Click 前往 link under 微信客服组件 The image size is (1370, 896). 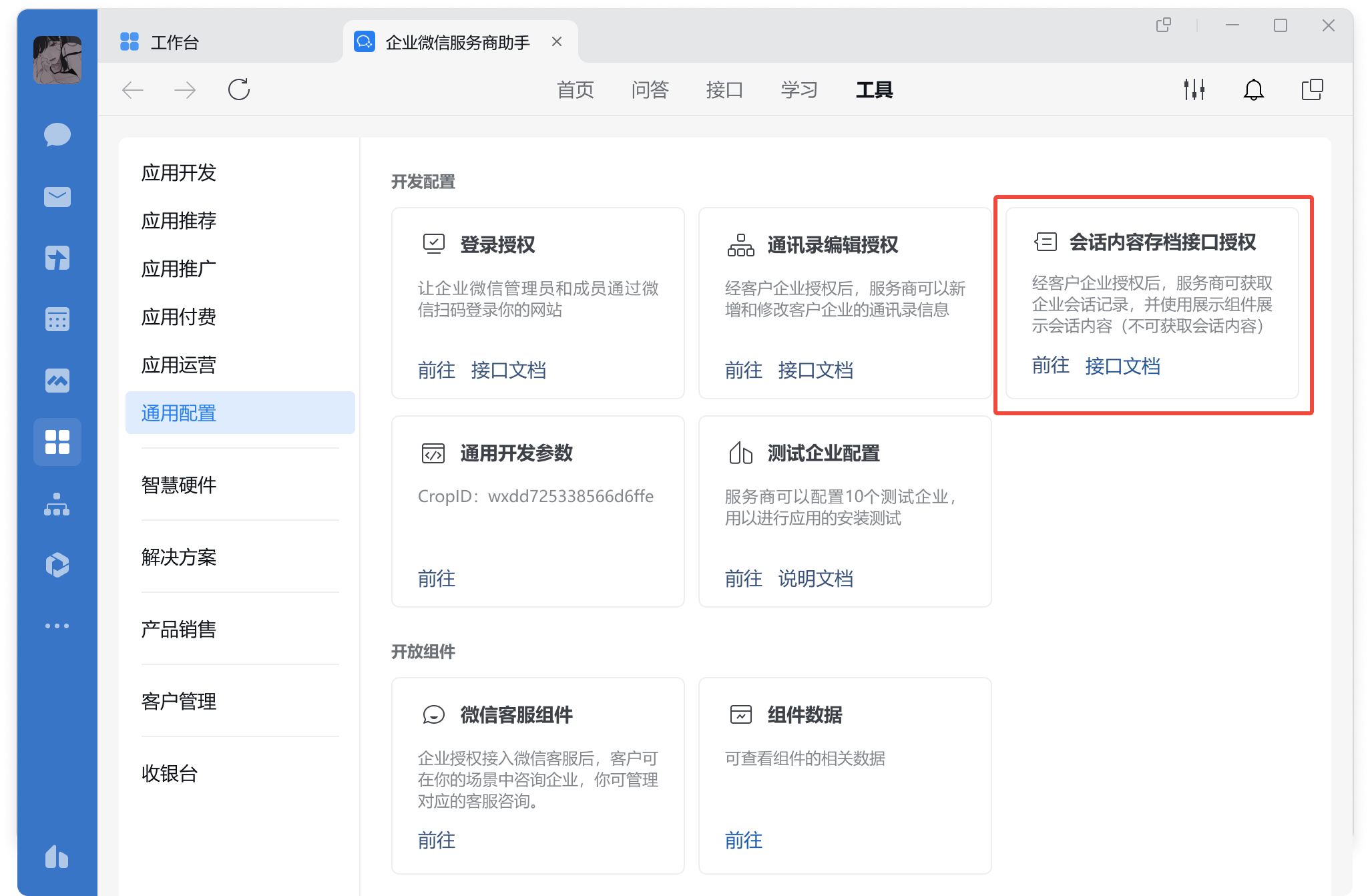pos(436,840)
